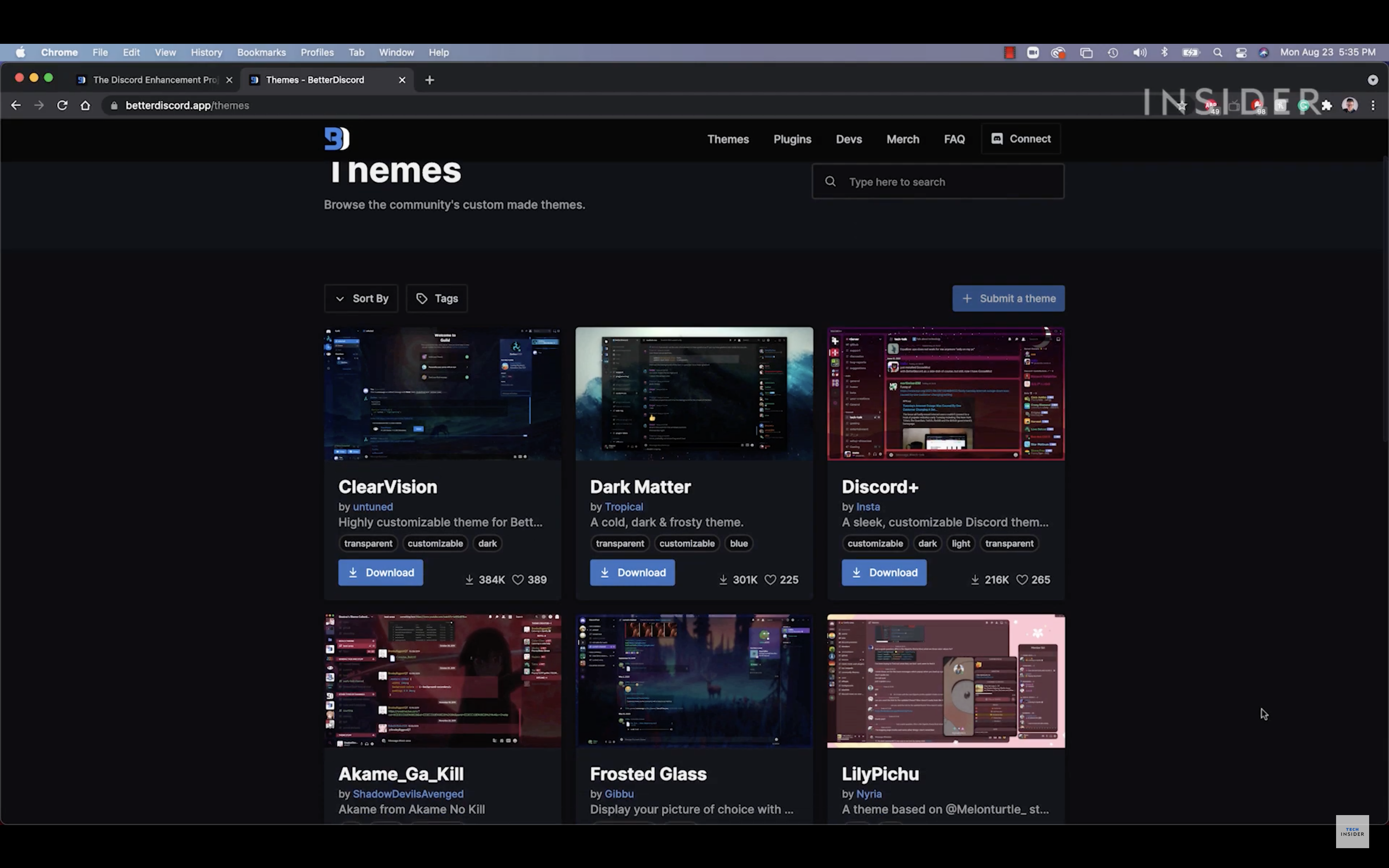Open the Apple menu icon
This screenshot has width=1389, height=868.
click(21, 52)
